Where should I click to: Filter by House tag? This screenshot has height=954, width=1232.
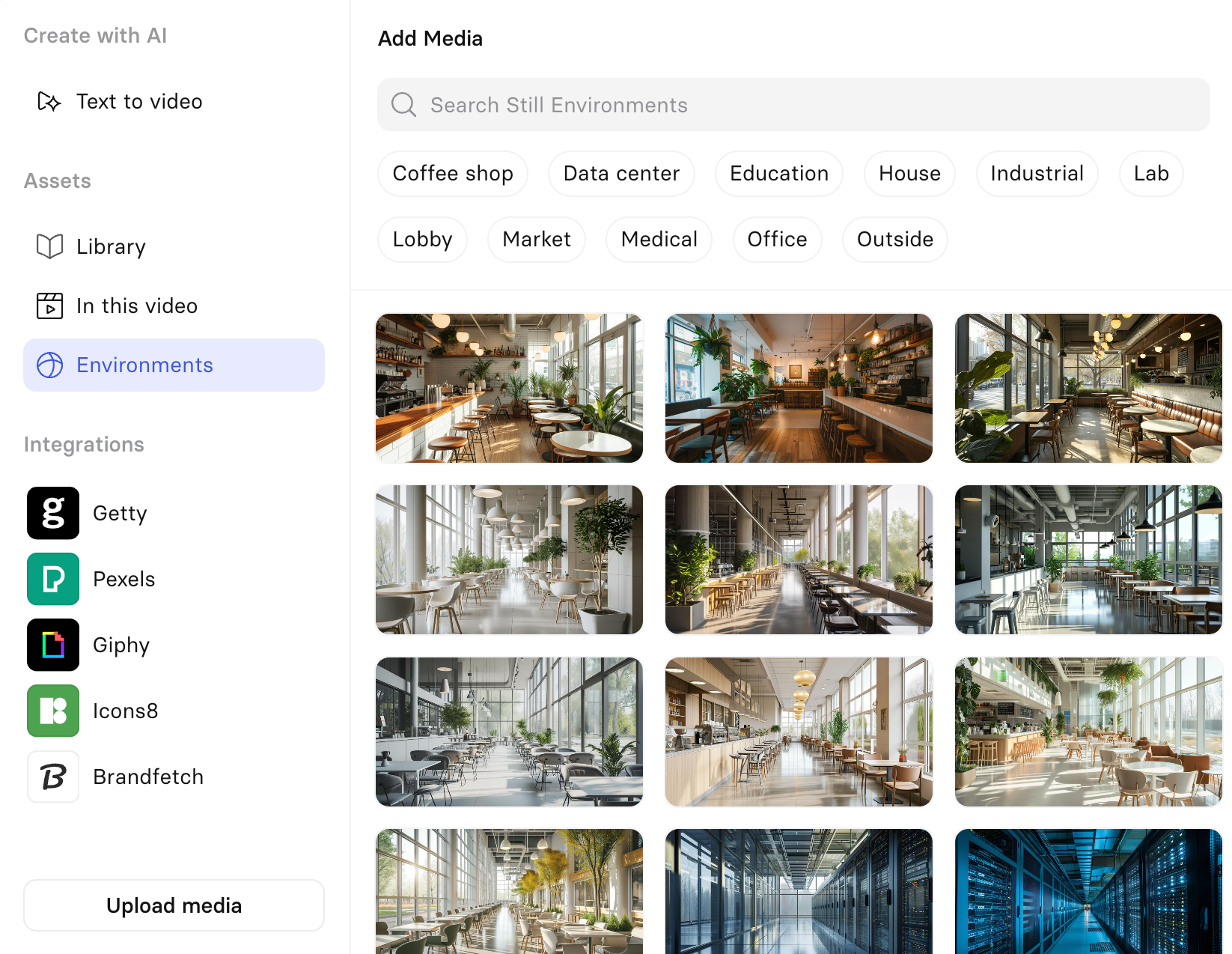[909, 174]
